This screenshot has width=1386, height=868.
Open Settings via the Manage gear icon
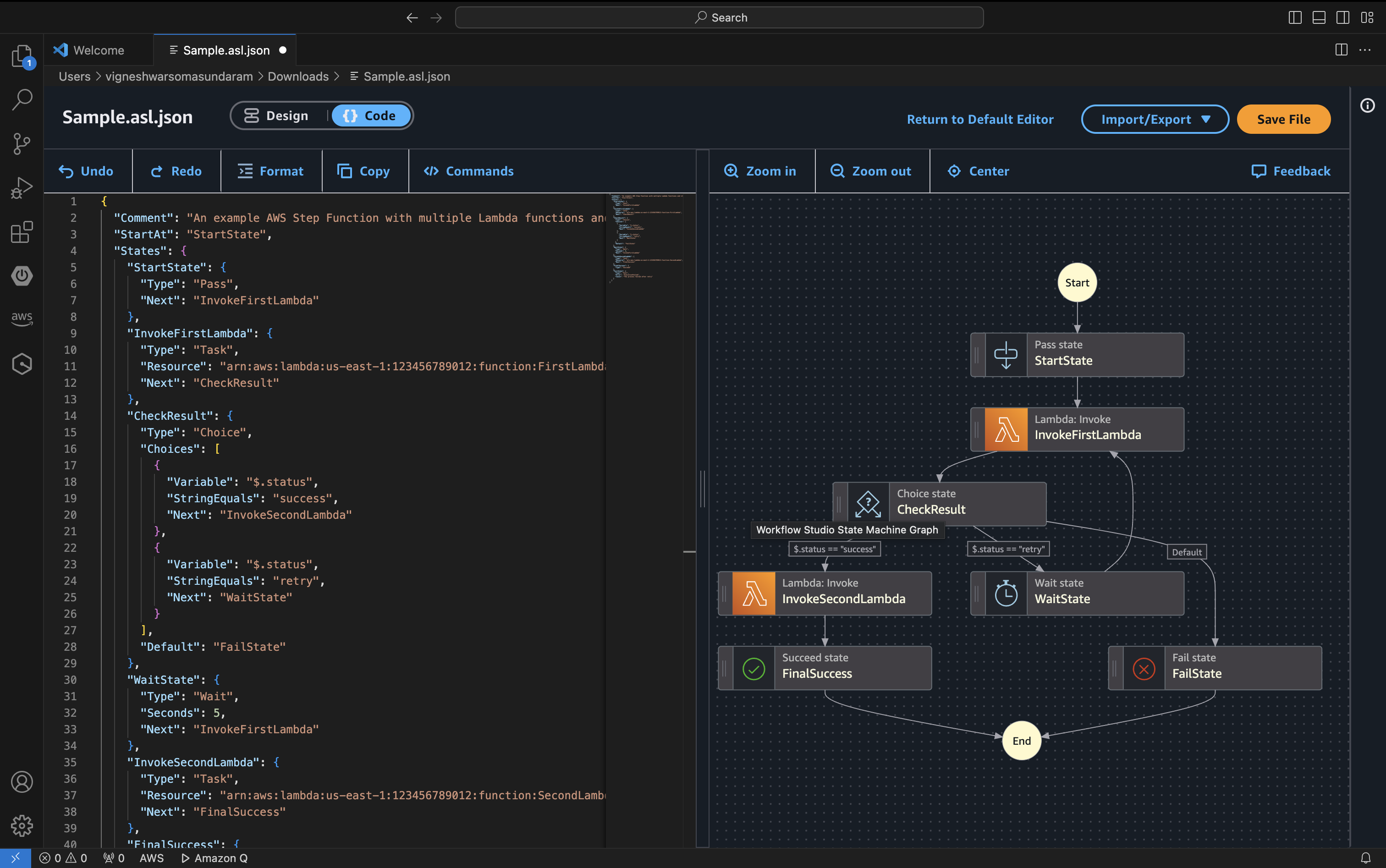click(x=21, y=825)
